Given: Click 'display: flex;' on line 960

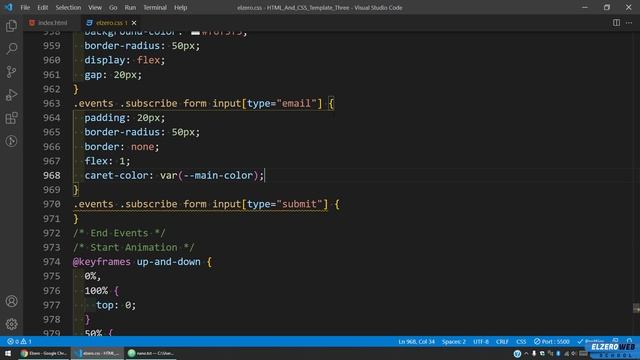Looking at the screenshot, I should click(125, 60).
